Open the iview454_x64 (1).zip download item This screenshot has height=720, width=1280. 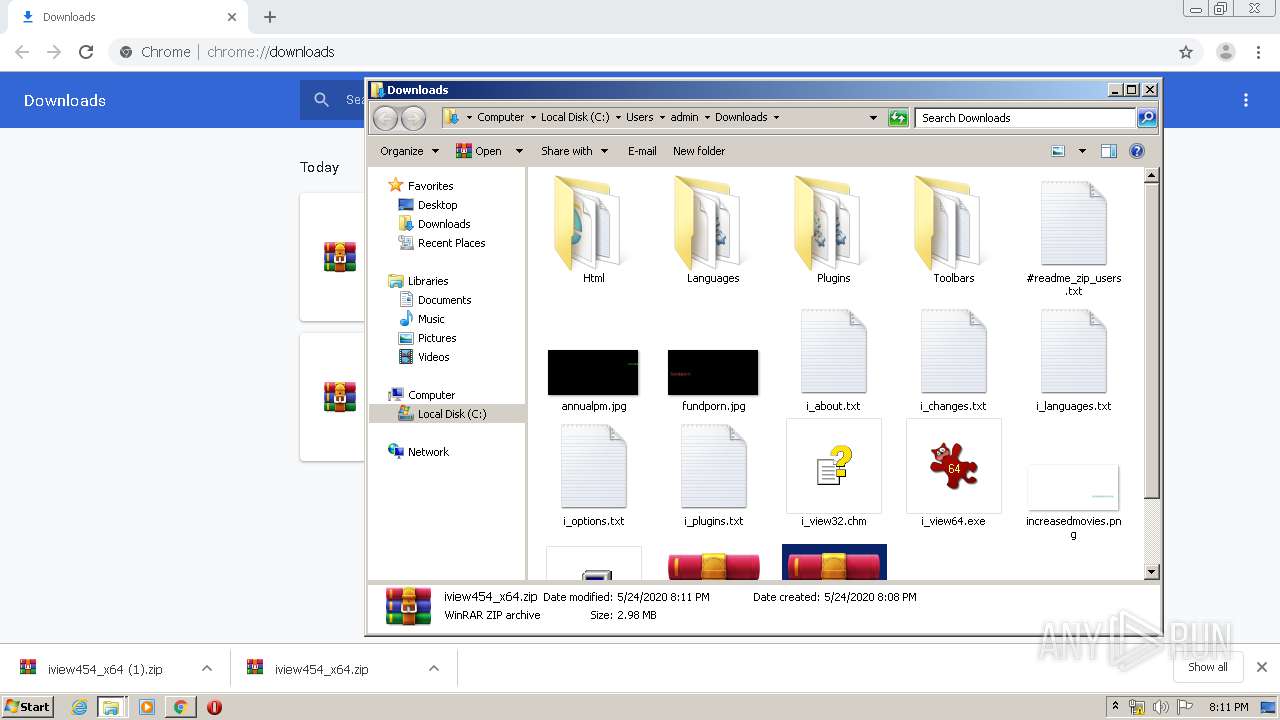[105, 669]
